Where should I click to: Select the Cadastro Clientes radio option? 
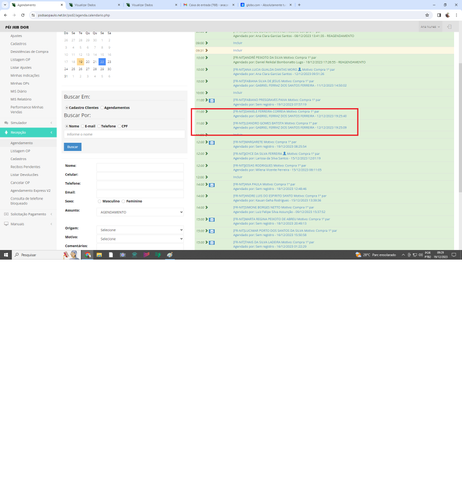(x=66, y=108)
